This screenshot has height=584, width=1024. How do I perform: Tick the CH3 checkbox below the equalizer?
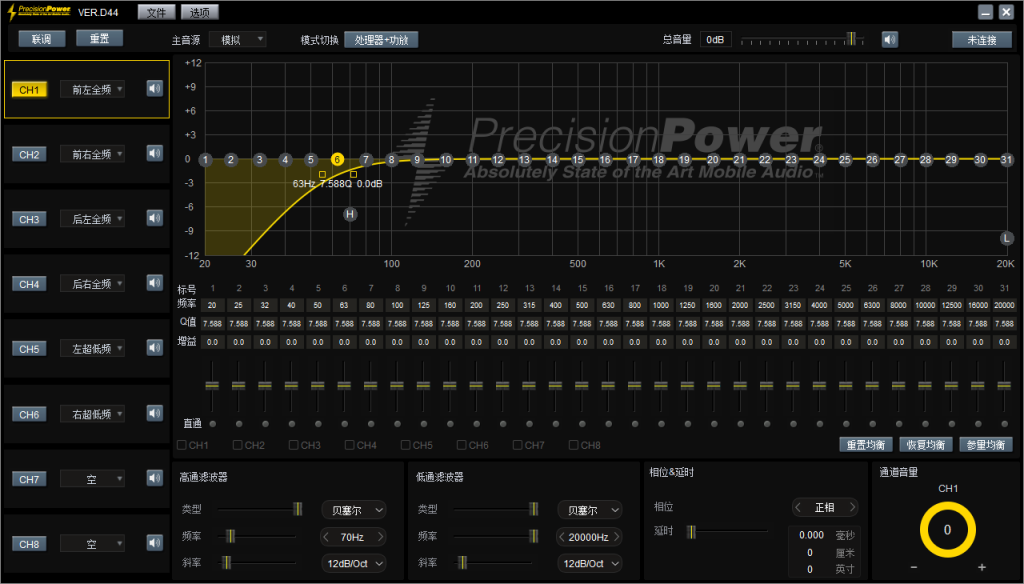[294, 445]
